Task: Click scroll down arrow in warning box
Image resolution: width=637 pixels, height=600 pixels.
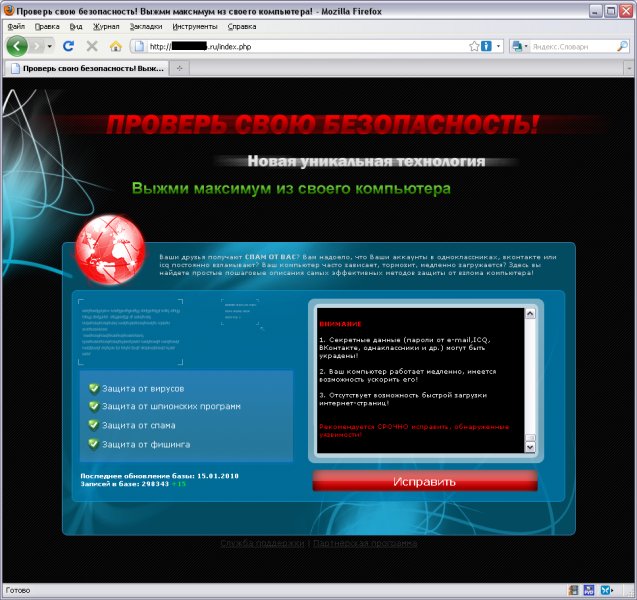Action: (530, 447)
